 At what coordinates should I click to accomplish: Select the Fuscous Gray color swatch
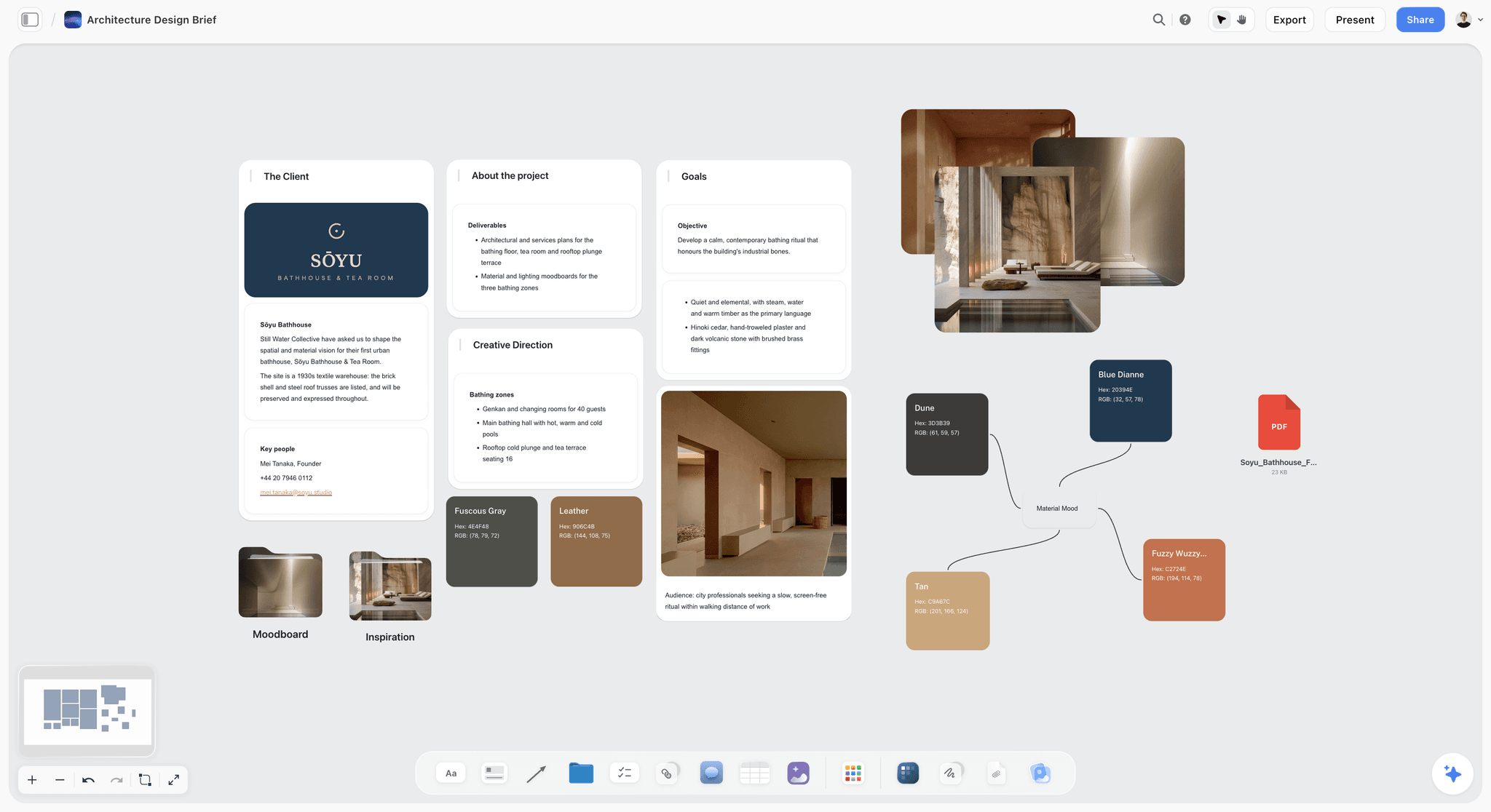492,541
